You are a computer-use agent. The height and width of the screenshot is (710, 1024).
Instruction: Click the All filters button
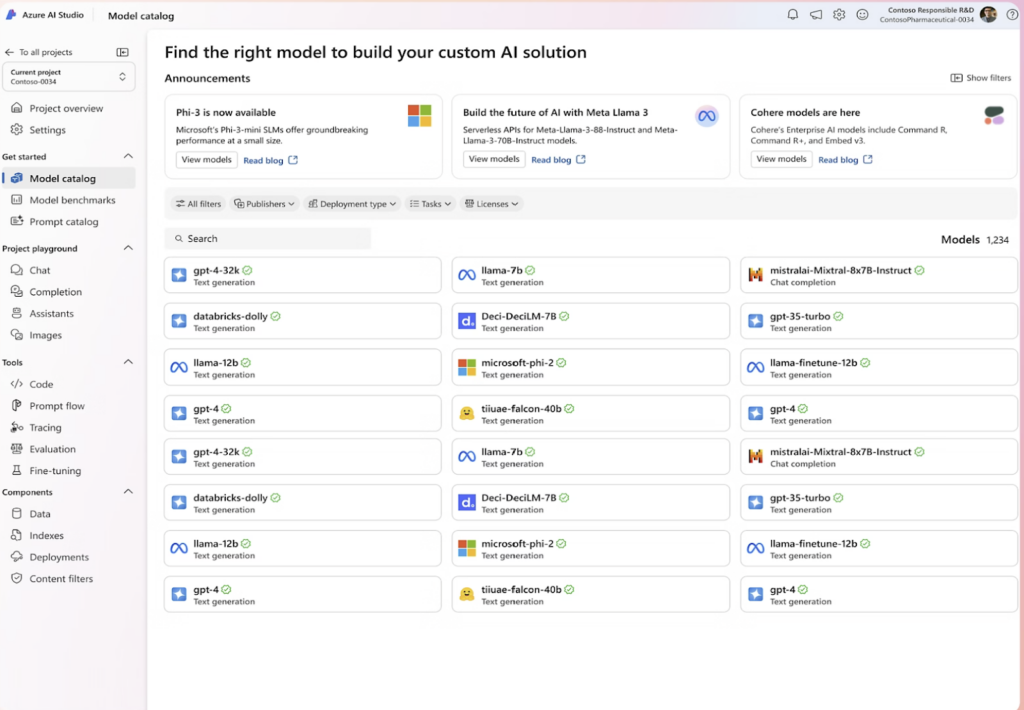(x=198, y=204)
